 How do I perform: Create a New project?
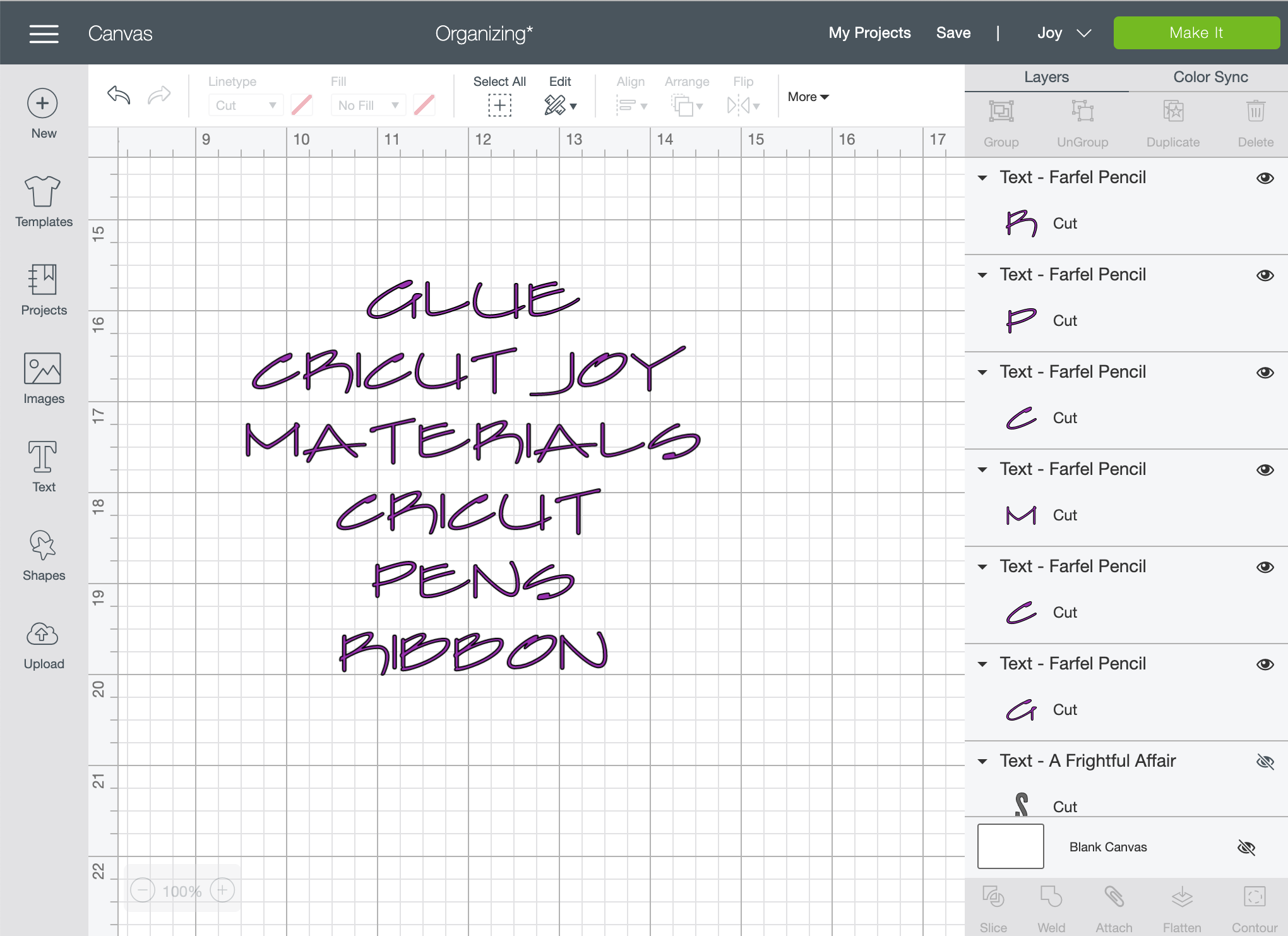43,114
